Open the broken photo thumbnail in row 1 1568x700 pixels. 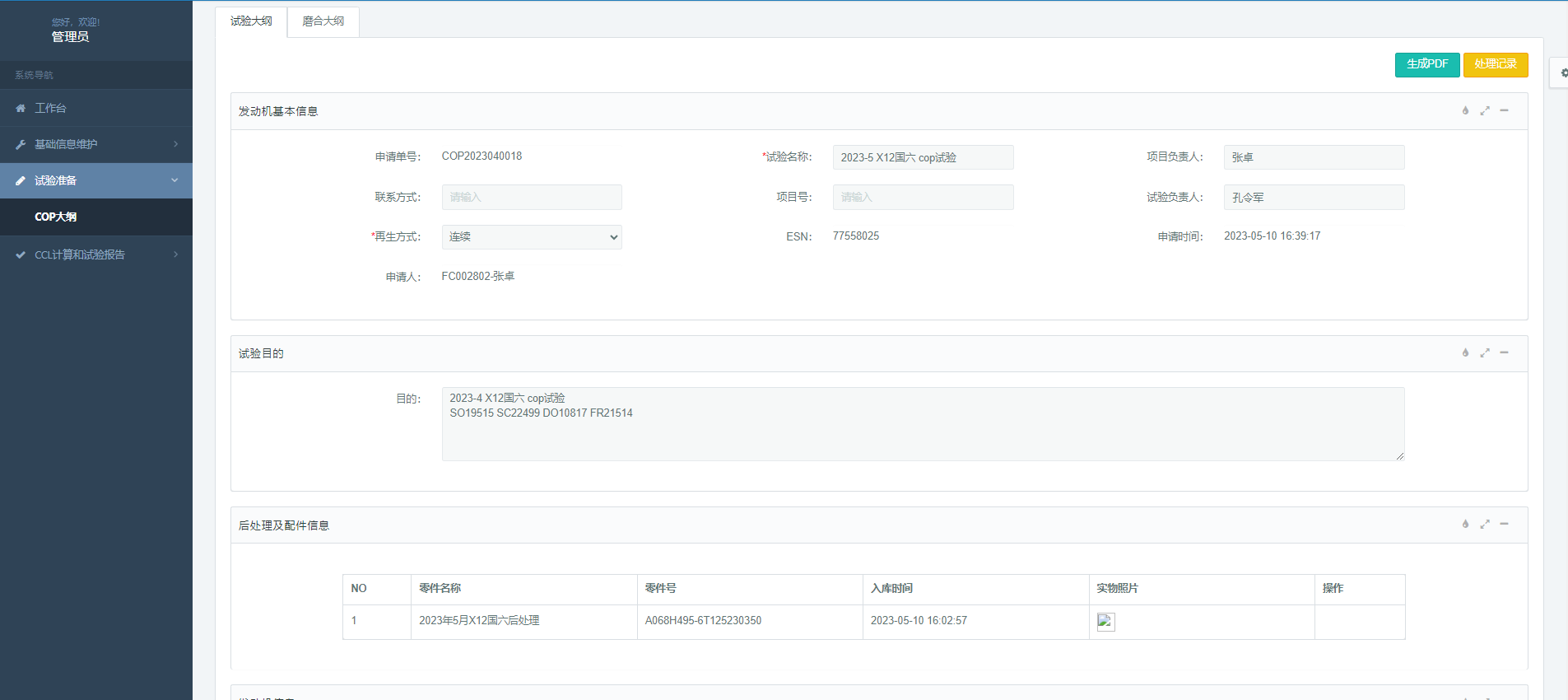(x=1105, y=622)
